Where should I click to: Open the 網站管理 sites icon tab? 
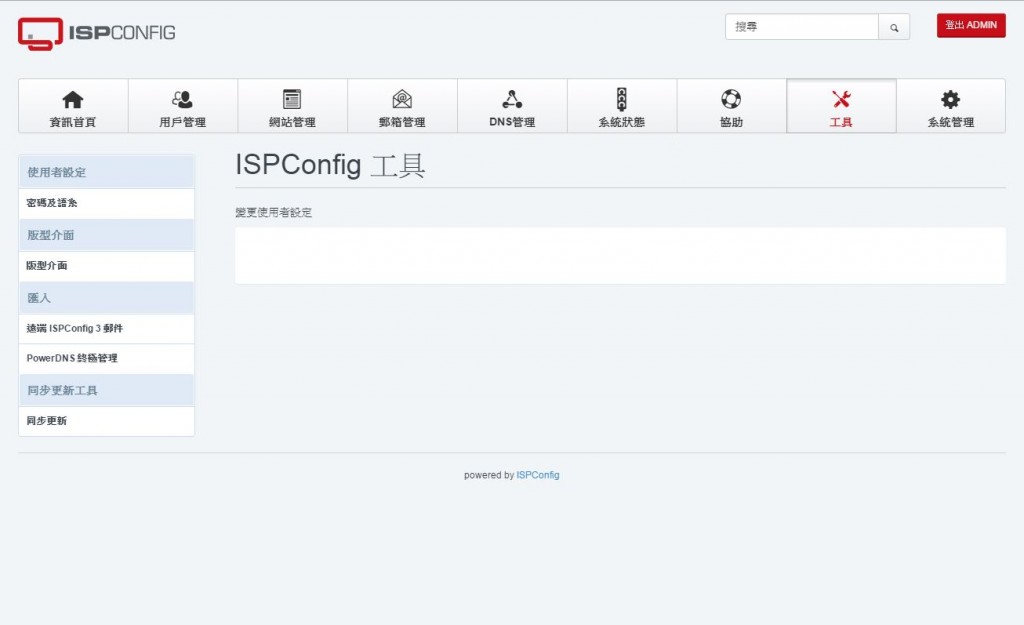point(293,106)
